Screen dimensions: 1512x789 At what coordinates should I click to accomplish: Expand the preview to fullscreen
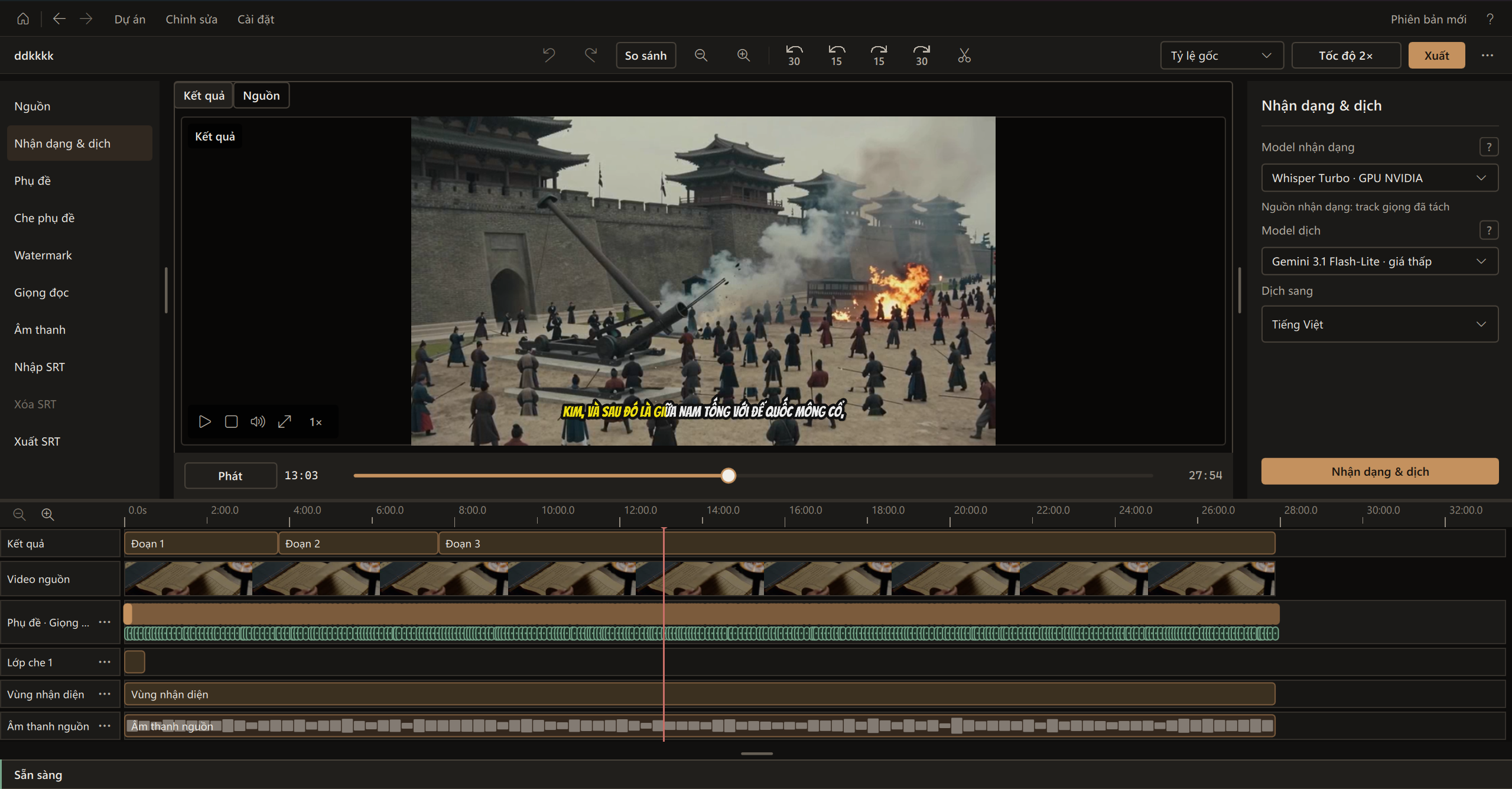click(285, 421)
